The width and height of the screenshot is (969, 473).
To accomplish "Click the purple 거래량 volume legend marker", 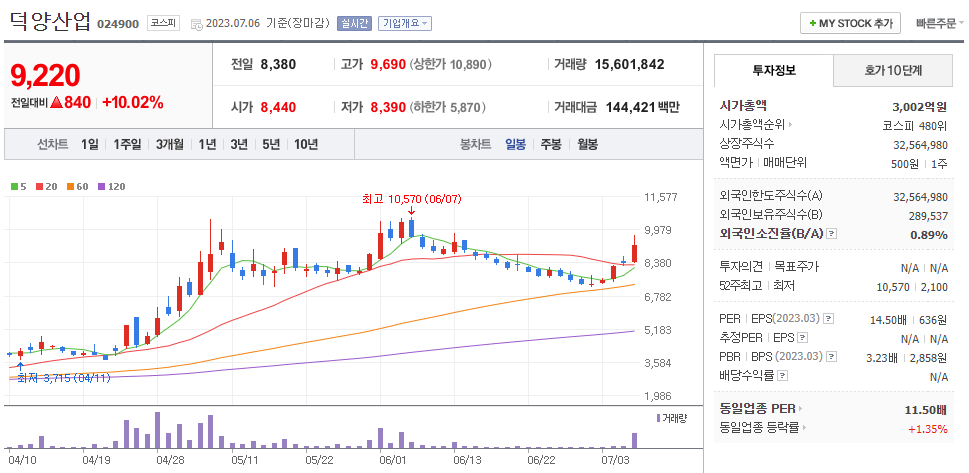I will pyautogui.click(x=658, y=418).
